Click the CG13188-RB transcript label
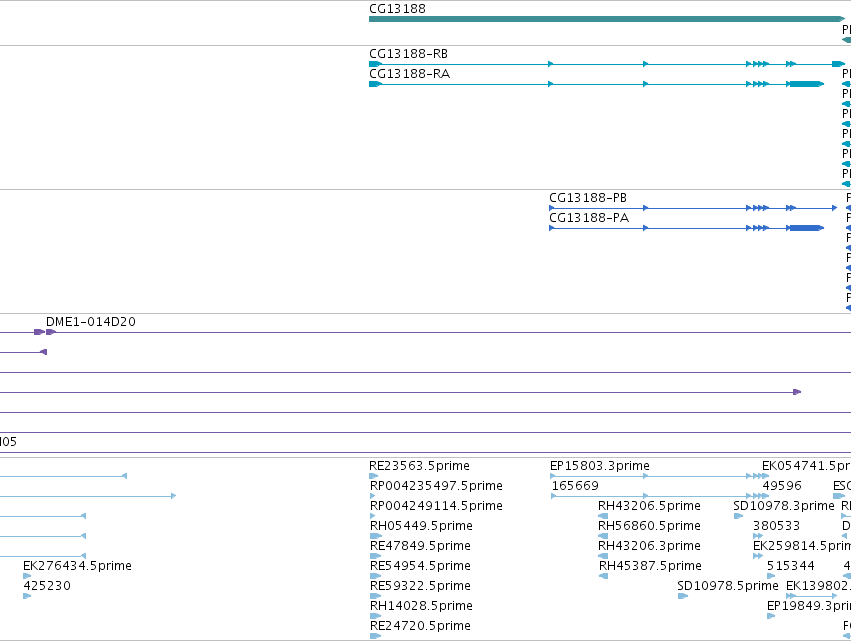The image size is (851, 641). coord(408,54)
